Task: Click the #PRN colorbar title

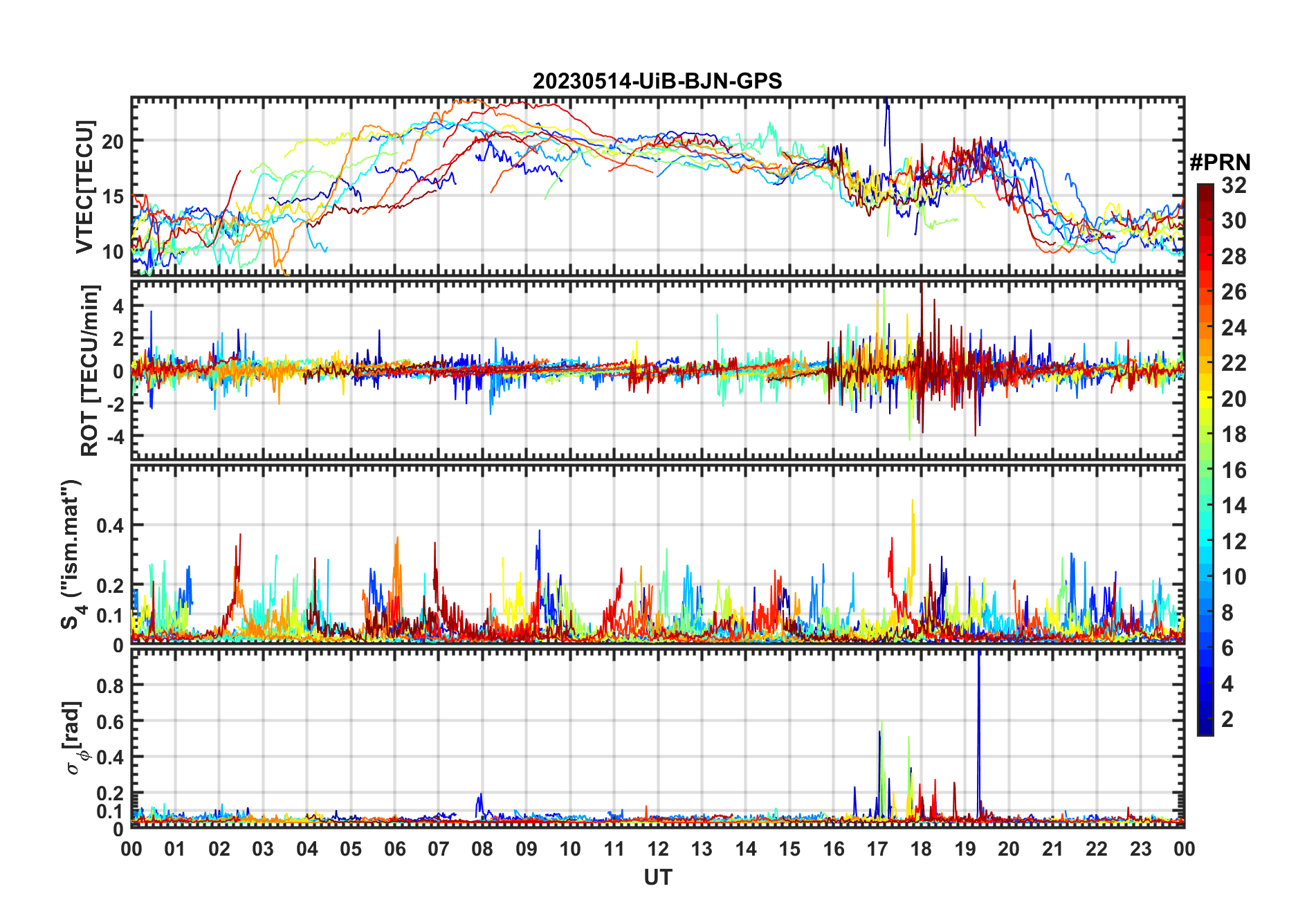Action: (1220, 163)
